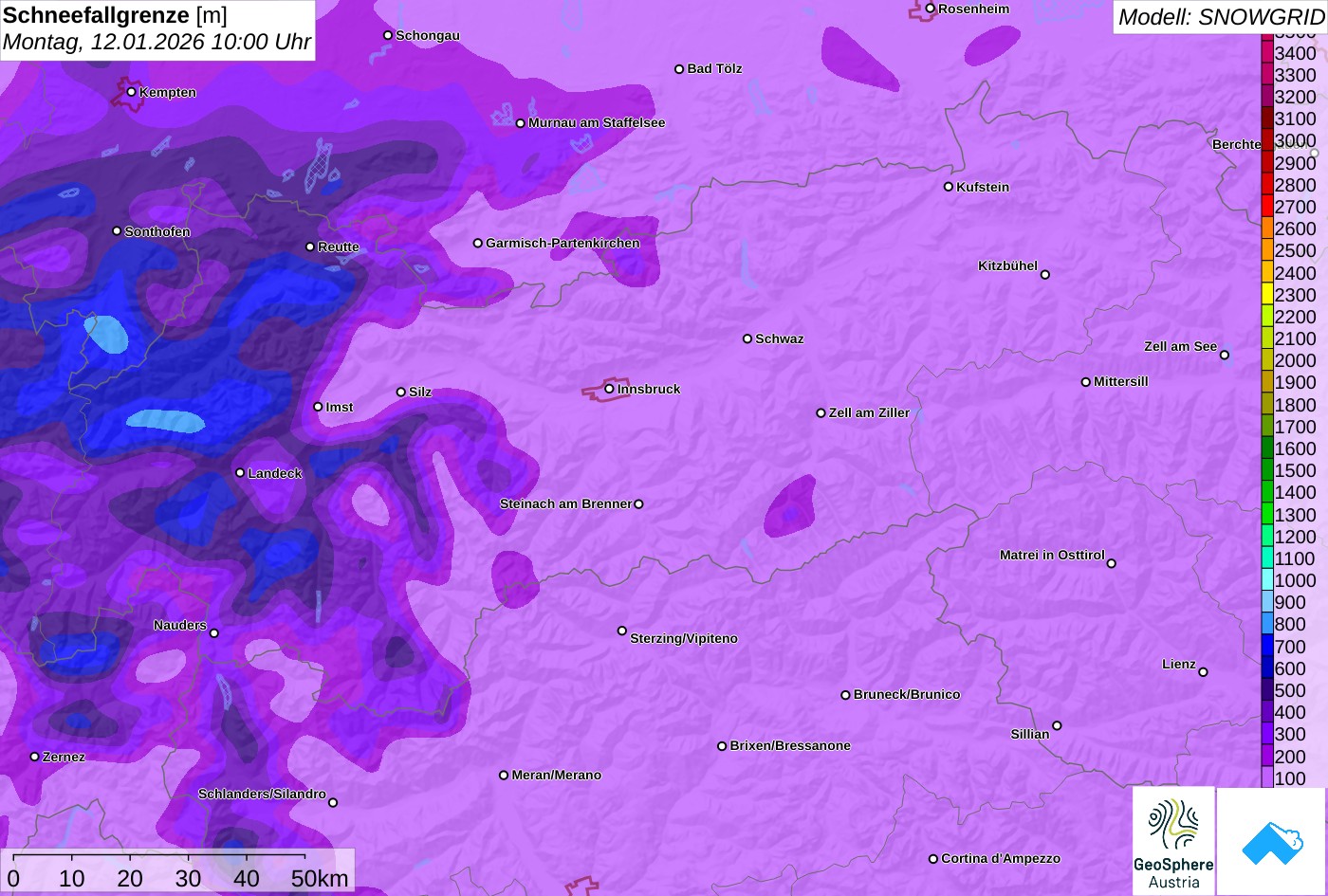Click the Modell: SNOWGRID label
This screenshot has height=896, width=1328.
coord(1221,17)
